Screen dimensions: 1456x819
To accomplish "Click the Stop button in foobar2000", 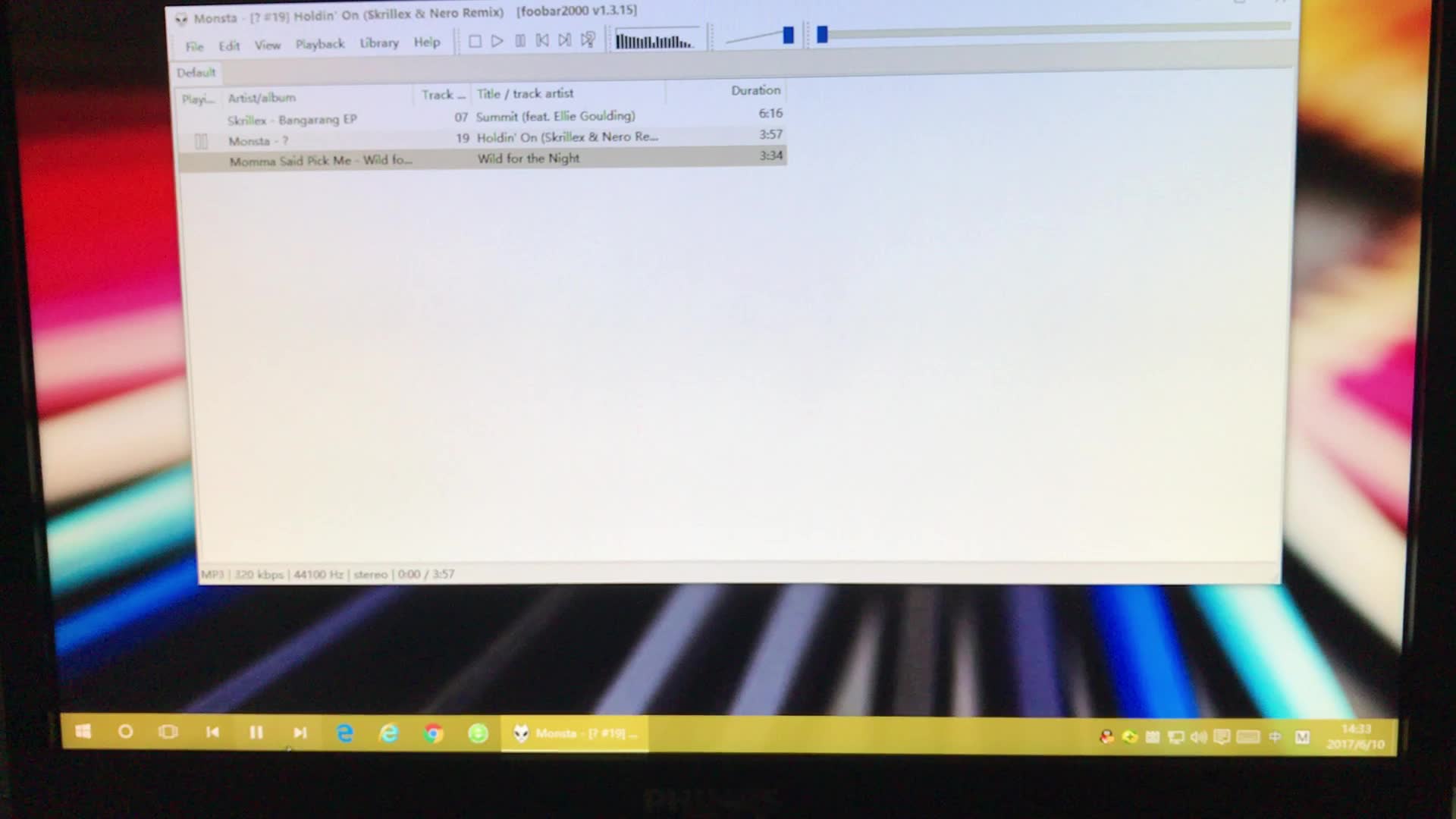I will pyautogui.click(x=474, y=40).
